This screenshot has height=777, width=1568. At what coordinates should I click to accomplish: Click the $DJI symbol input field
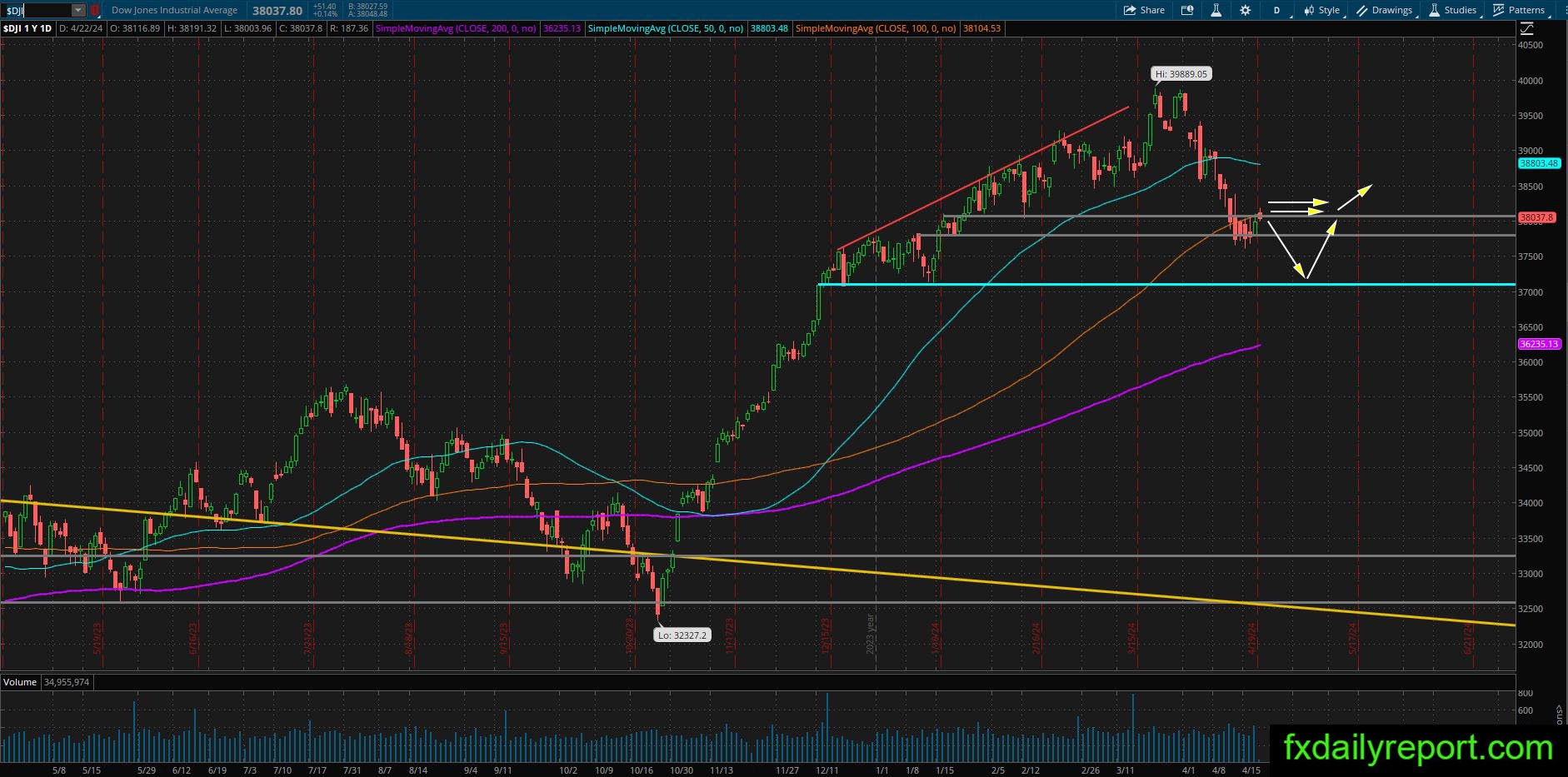click(37, 10)
